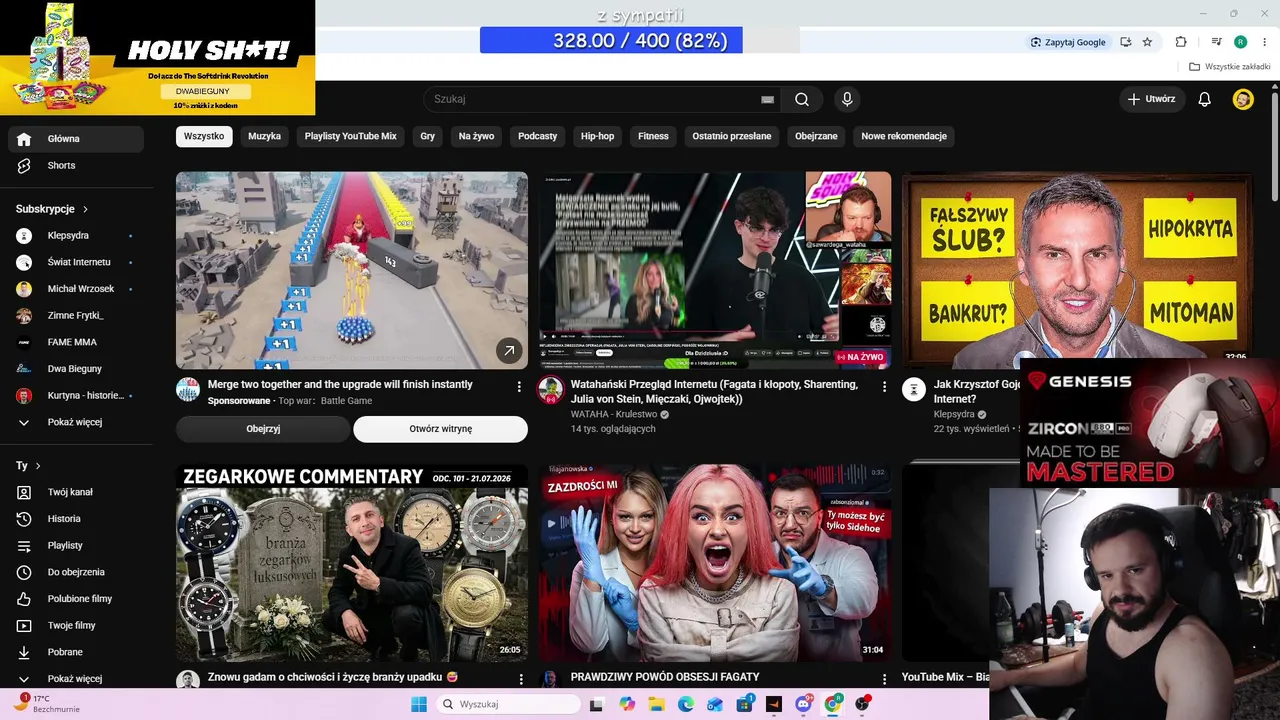Open Microsoft Store from the taskbar
This screenshot has height=720, width=1280.
tap(744, 704)
